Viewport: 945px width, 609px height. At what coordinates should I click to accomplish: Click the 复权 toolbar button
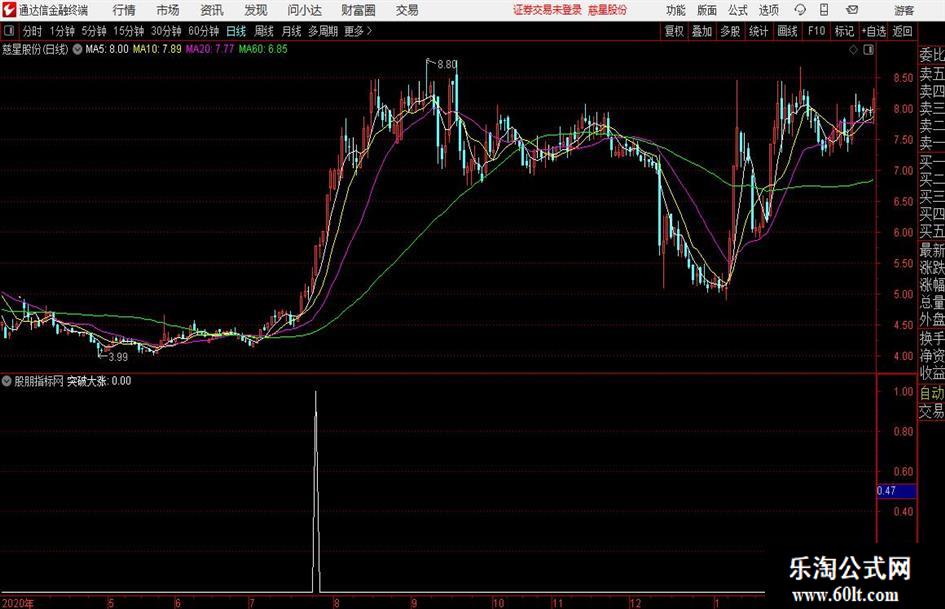pyautogui.click(x=674, y=31)
